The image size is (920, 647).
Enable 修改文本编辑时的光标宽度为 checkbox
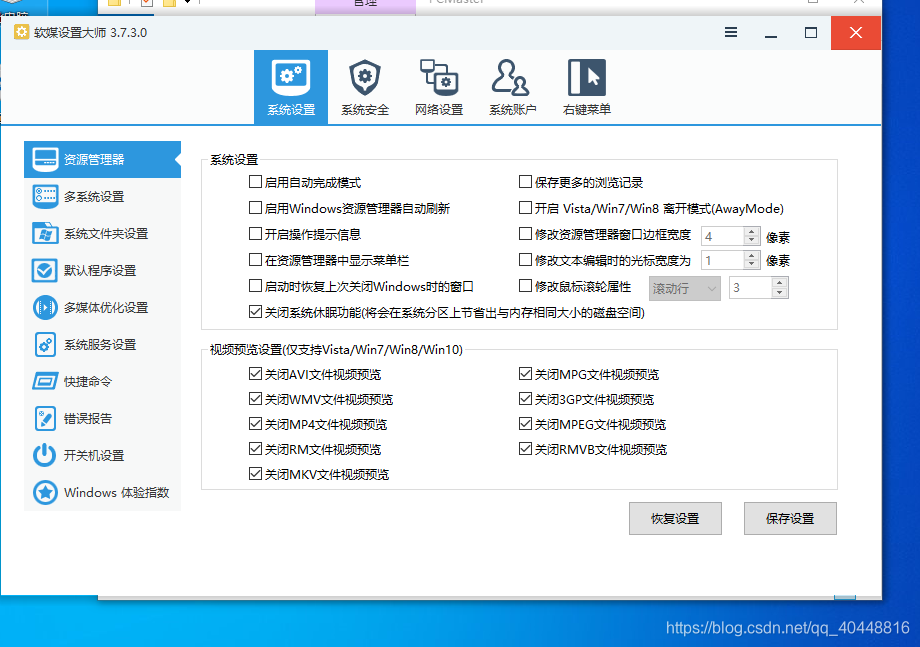pyautogui.click(x=525, y=259)
